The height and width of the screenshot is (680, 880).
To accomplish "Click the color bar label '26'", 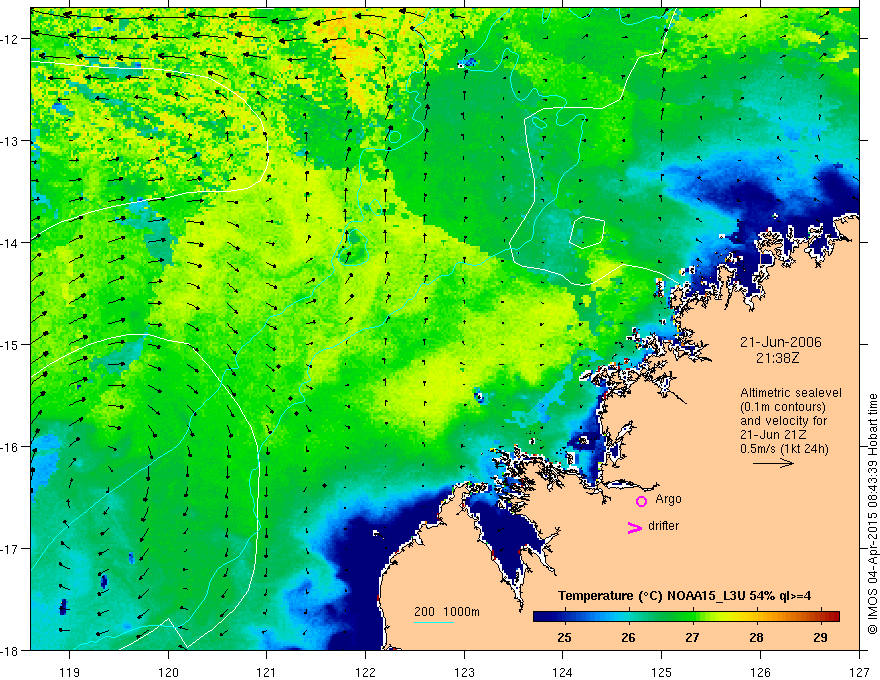I will (x=629, y=637).
